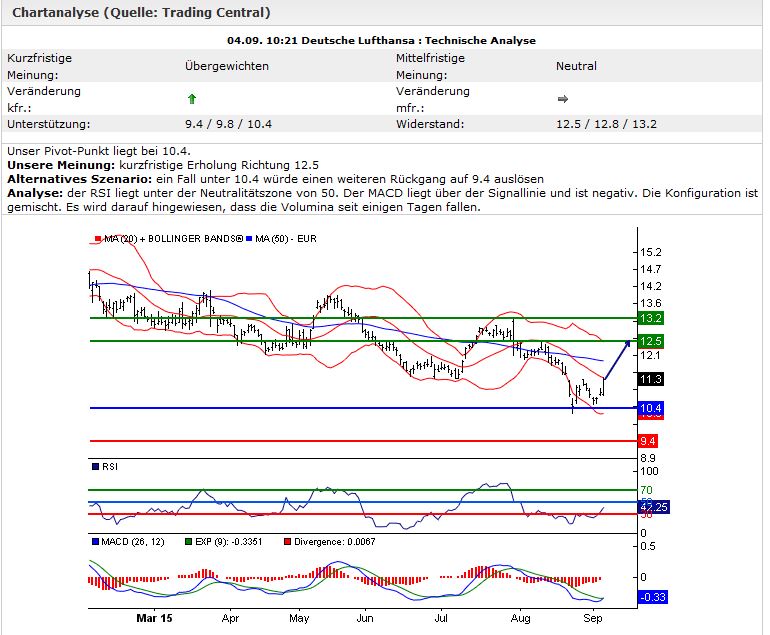This screenshot has height=635, width=770.
Task: Click the red 9.4 support price tag
Action: click(x=648, y=441)
